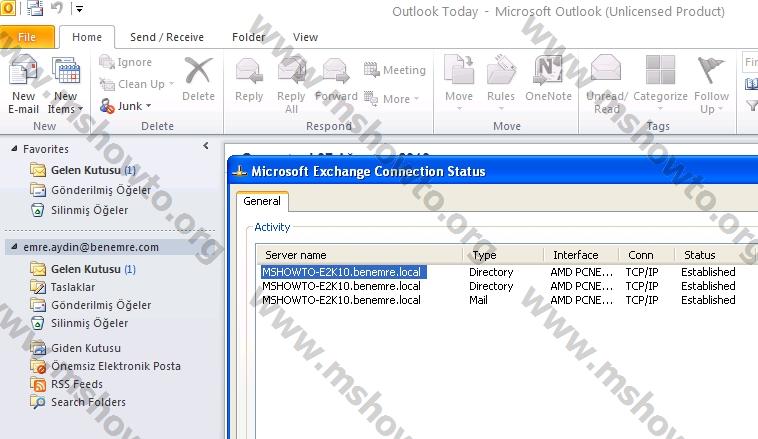The image size is (758, 439).
Task: Click the address book icon at ribbon edge
Action: click(x=751, y=84)
